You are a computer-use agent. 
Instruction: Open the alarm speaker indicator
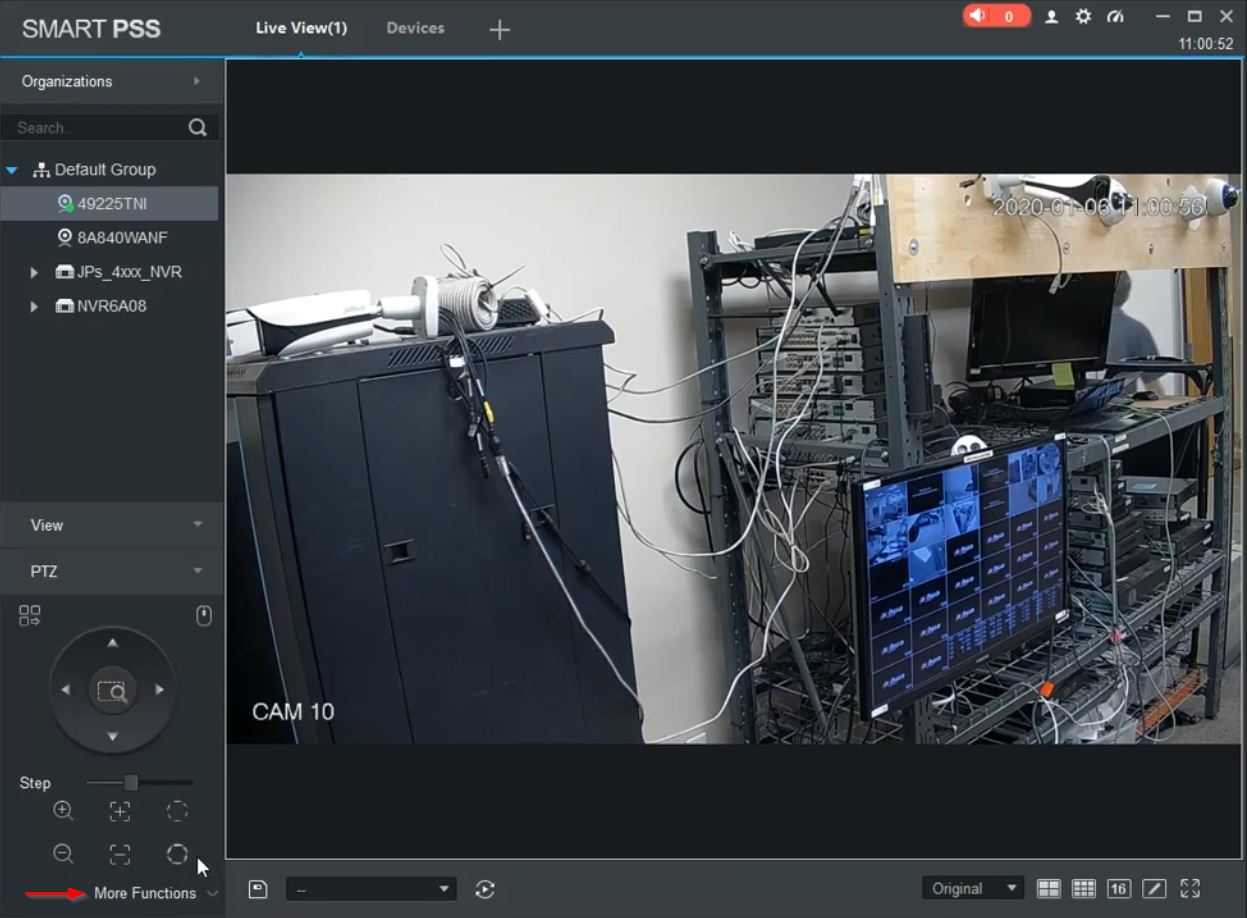pyautogui.click(x=995, y=17)
